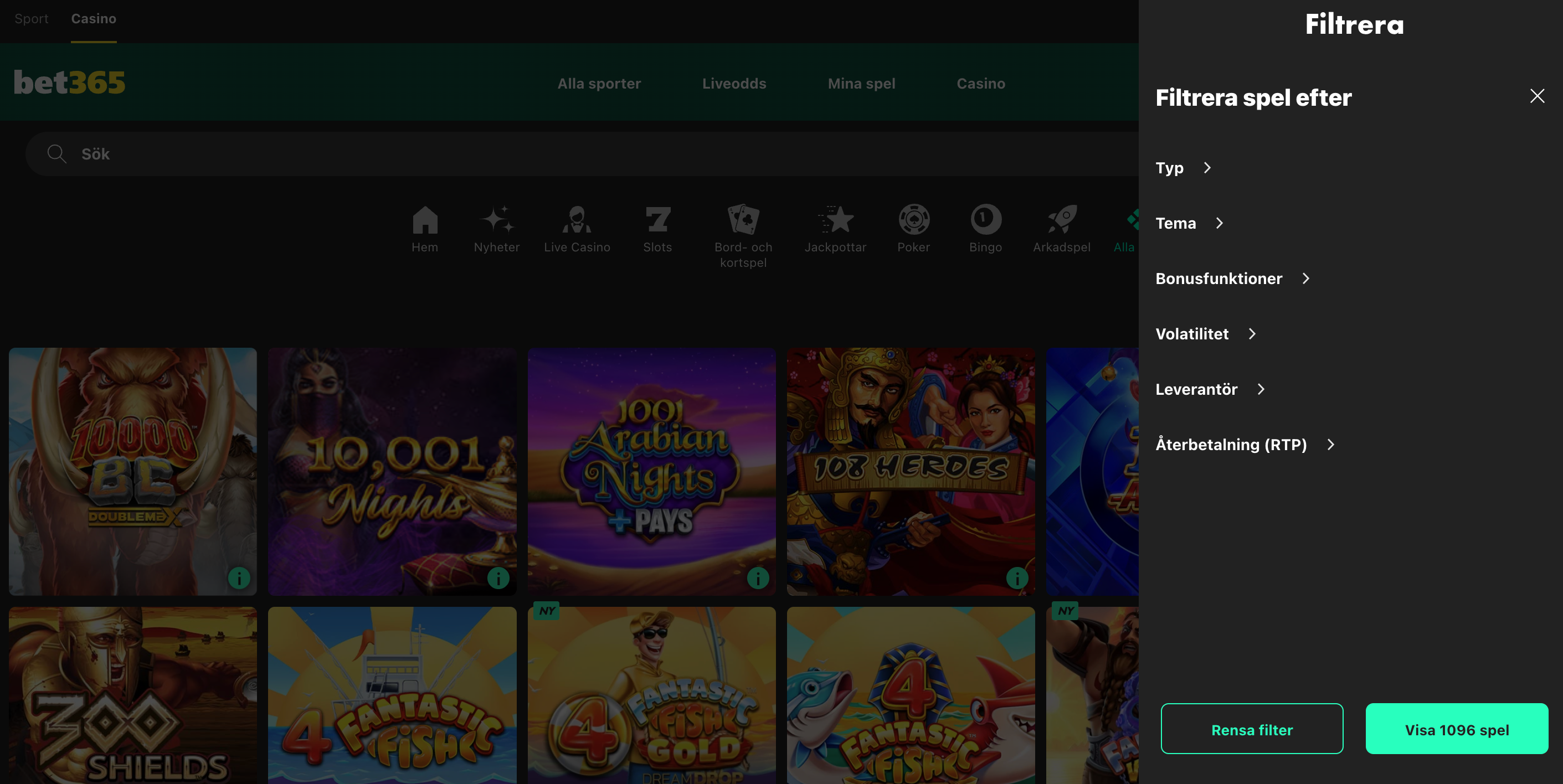The width and height of the screenshot is (1563, 784).
Task: Show info for 10000 BC DoubleMax
Action: [239, 579]
